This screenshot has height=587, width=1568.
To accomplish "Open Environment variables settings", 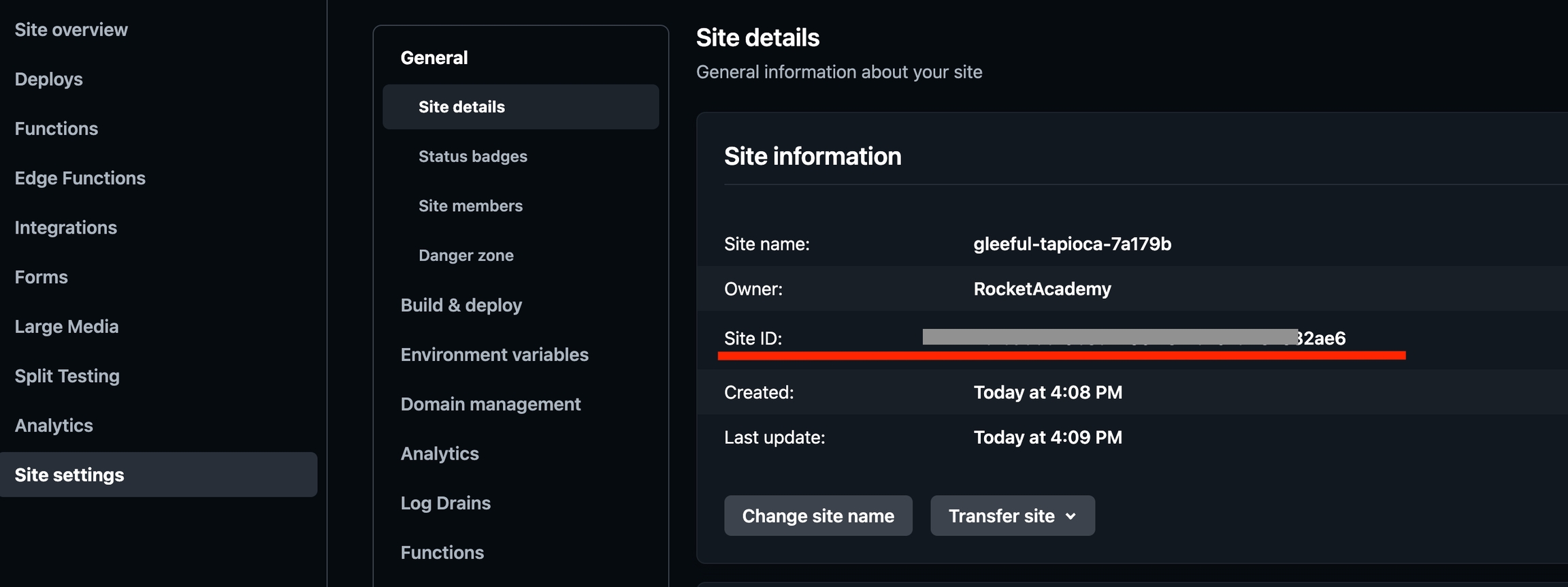I will point(495,355).
